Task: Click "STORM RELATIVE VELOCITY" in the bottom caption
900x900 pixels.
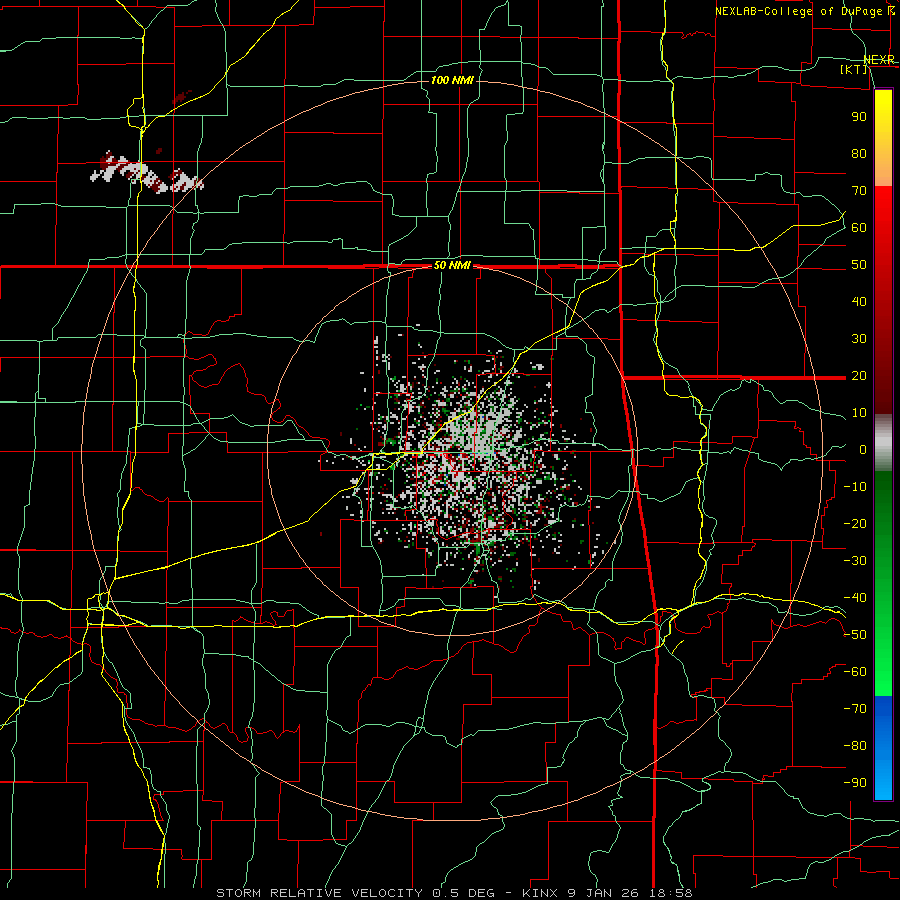Action: tap(320, 893)
